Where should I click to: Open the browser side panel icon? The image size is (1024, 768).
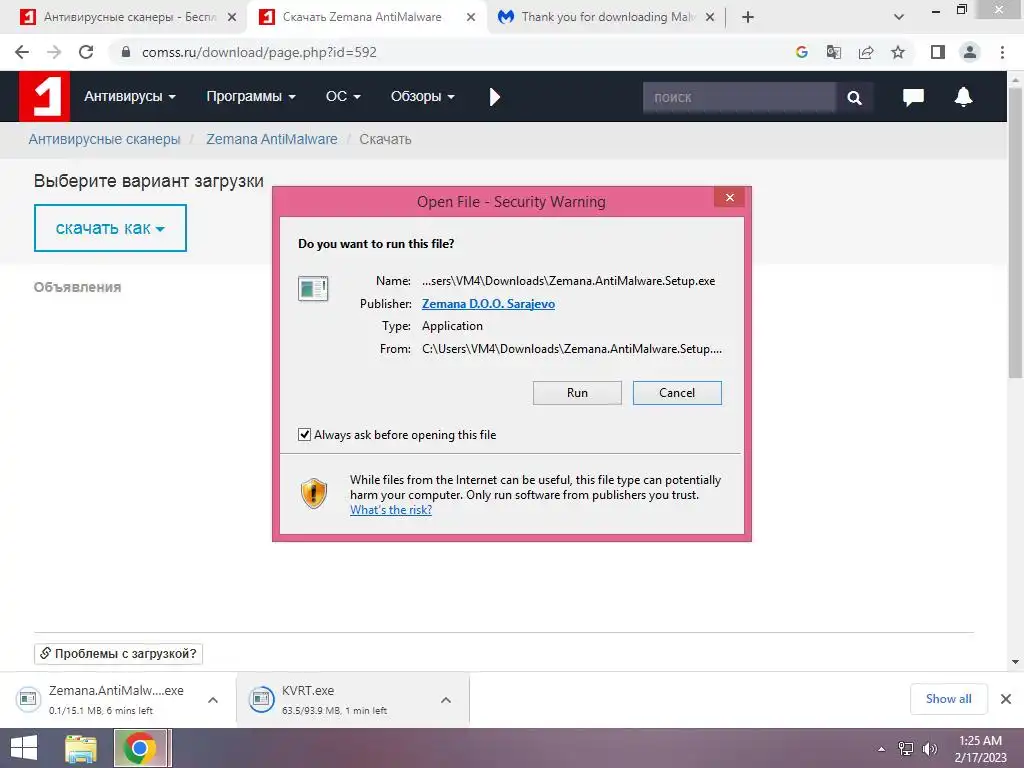tap(938, 52)
